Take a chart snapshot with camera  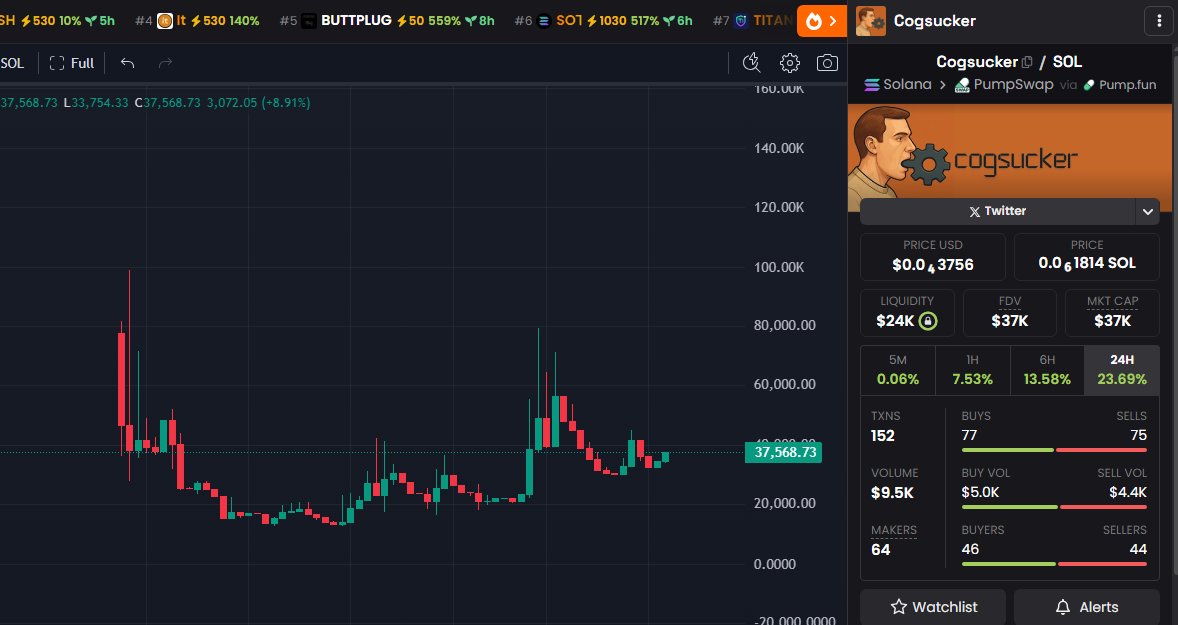[x=827, y=63]
